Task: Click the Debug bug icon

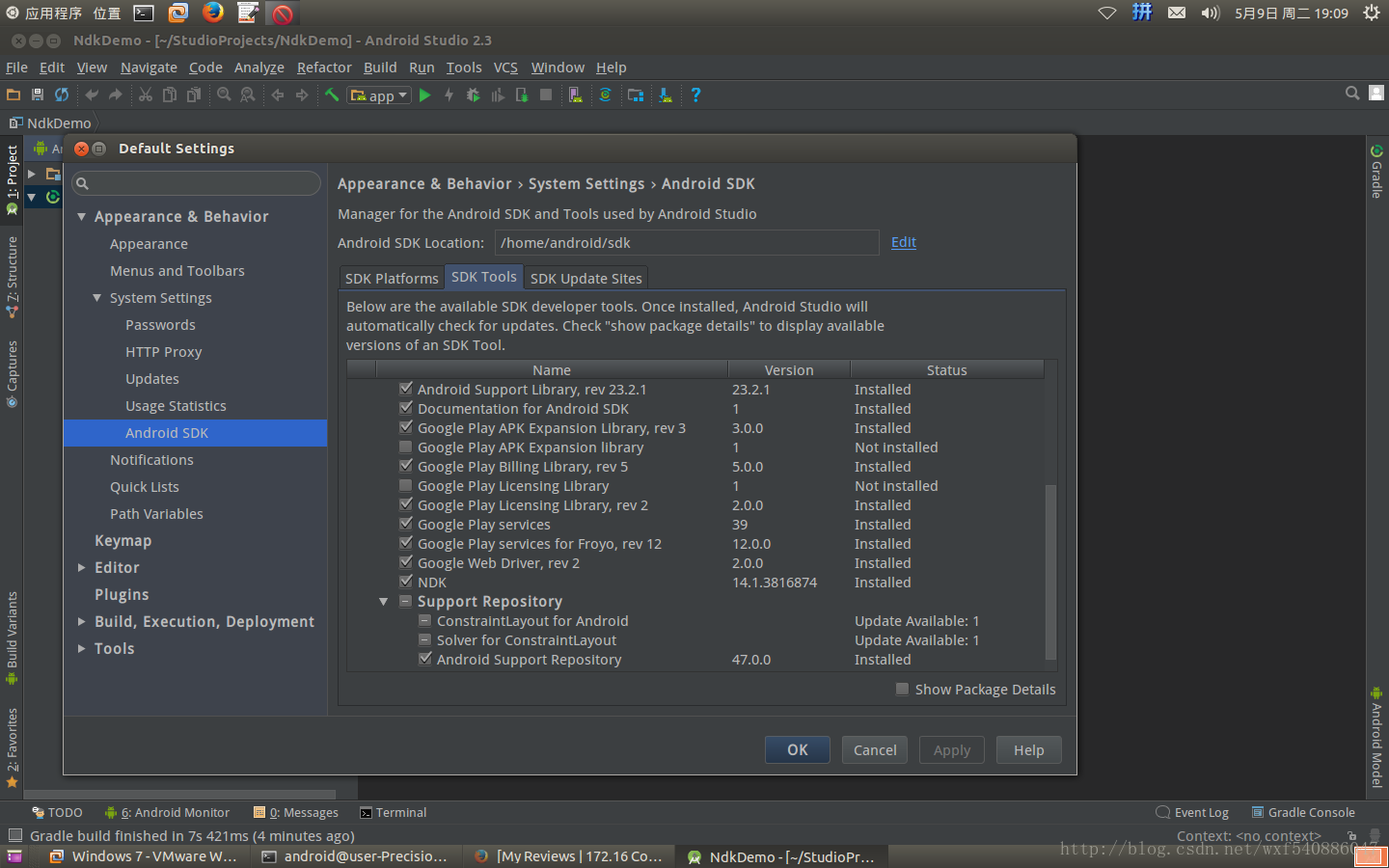Action: 473,95
